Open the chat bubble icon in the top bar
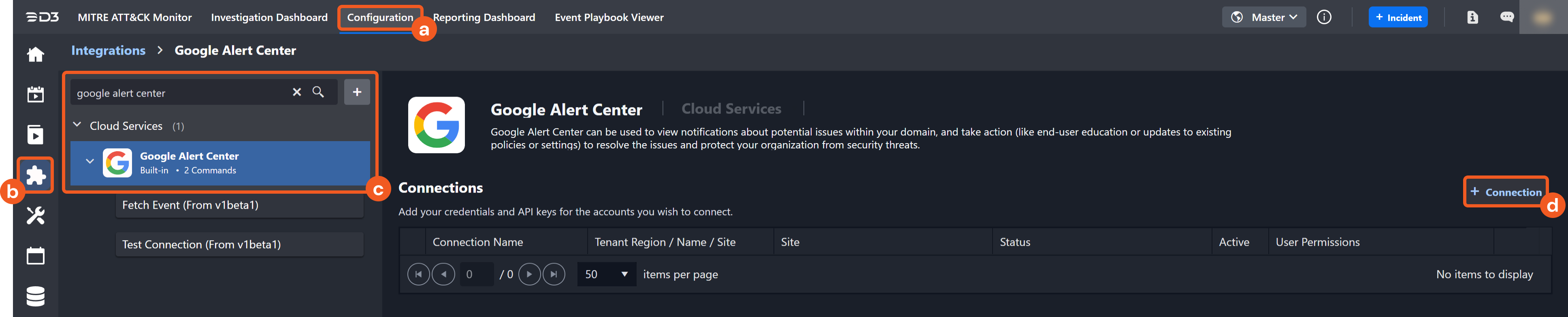The image size is (1568, 317). pos(1506,17)
